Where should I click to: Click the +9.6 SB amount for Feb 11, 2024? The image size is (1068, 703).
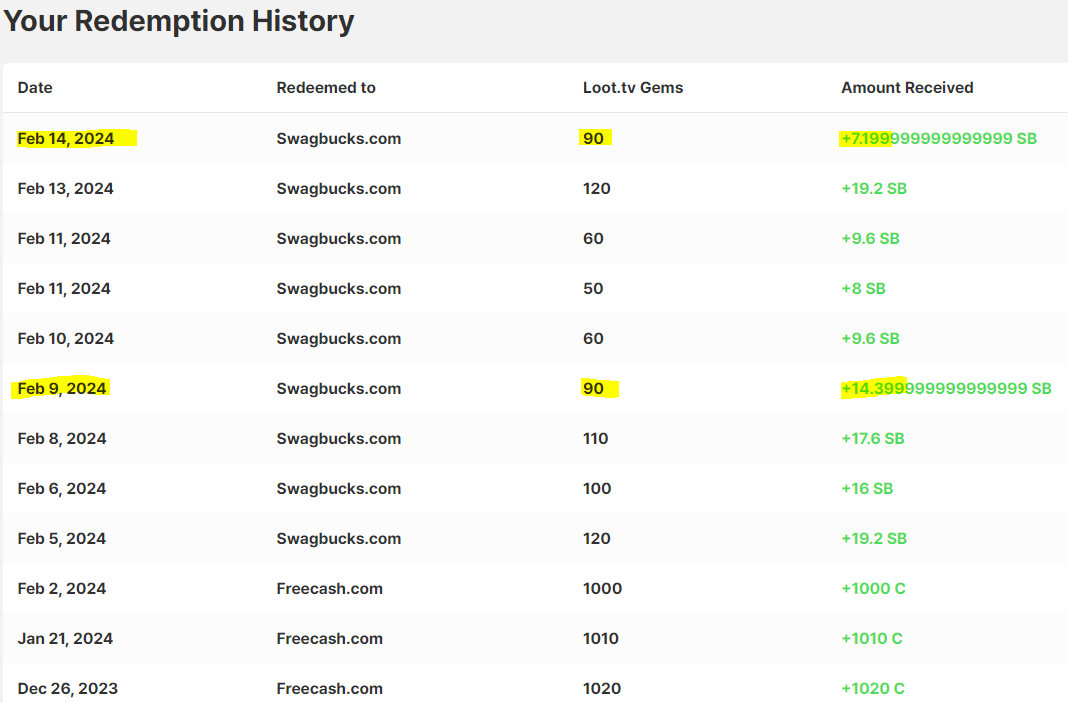pos(870,239)
